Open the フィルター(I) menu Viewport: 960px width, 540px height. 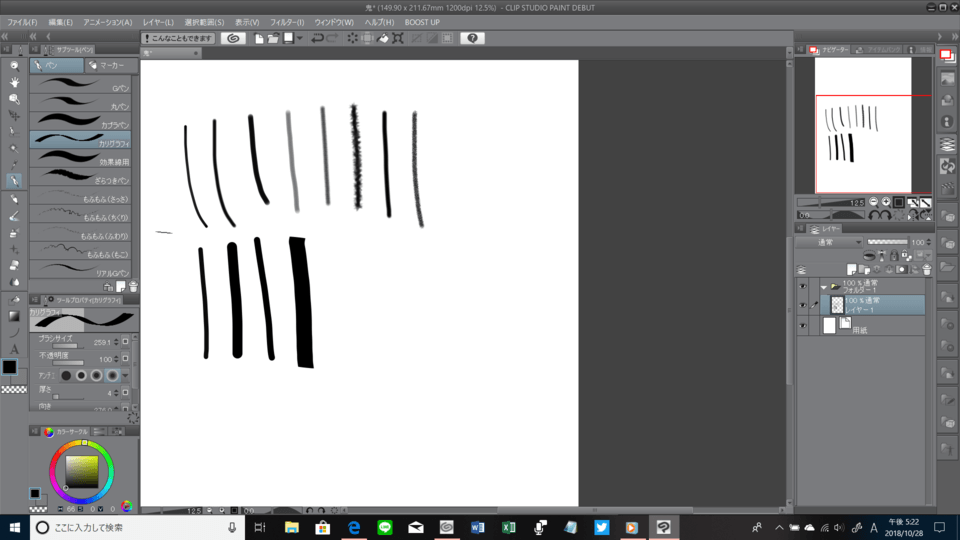[285, 22]
